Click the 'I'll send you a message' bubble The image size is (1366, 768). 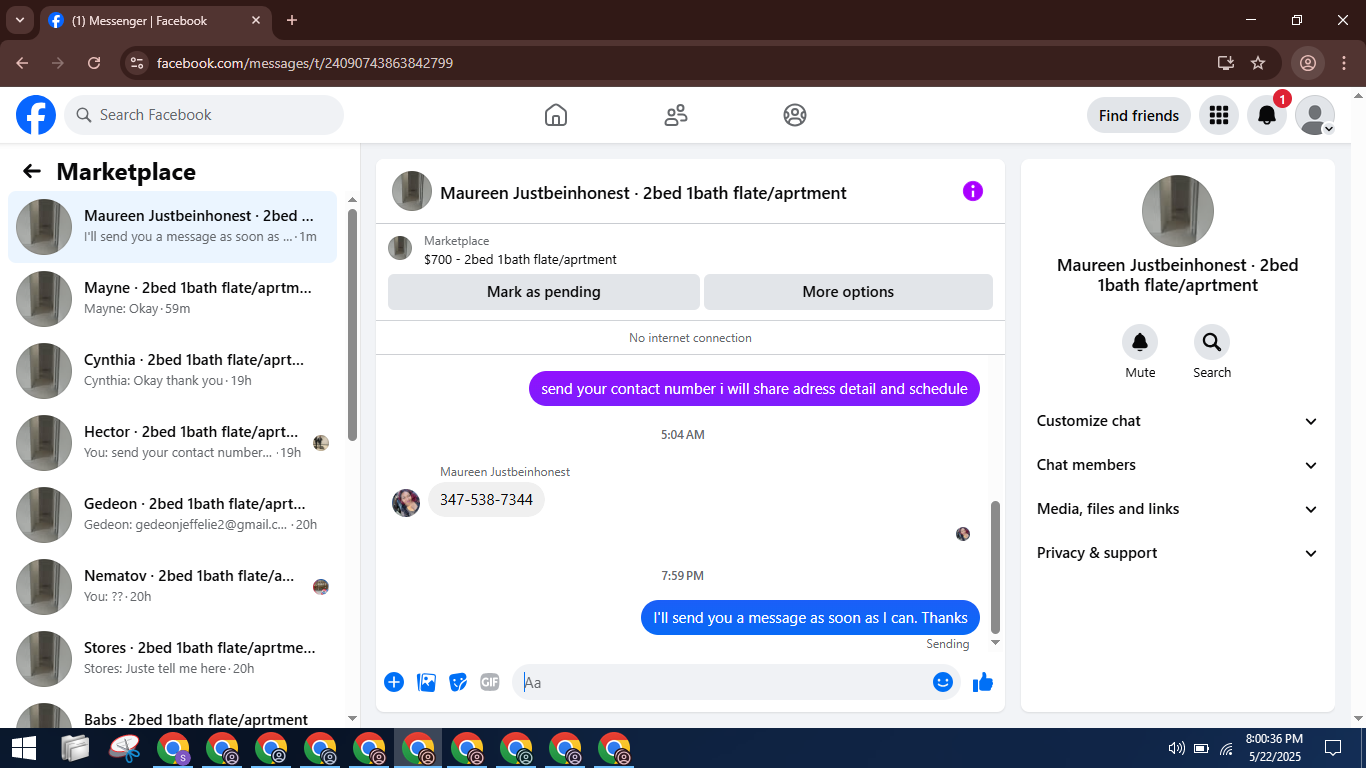pyautogui.click(x=810, y=618)
